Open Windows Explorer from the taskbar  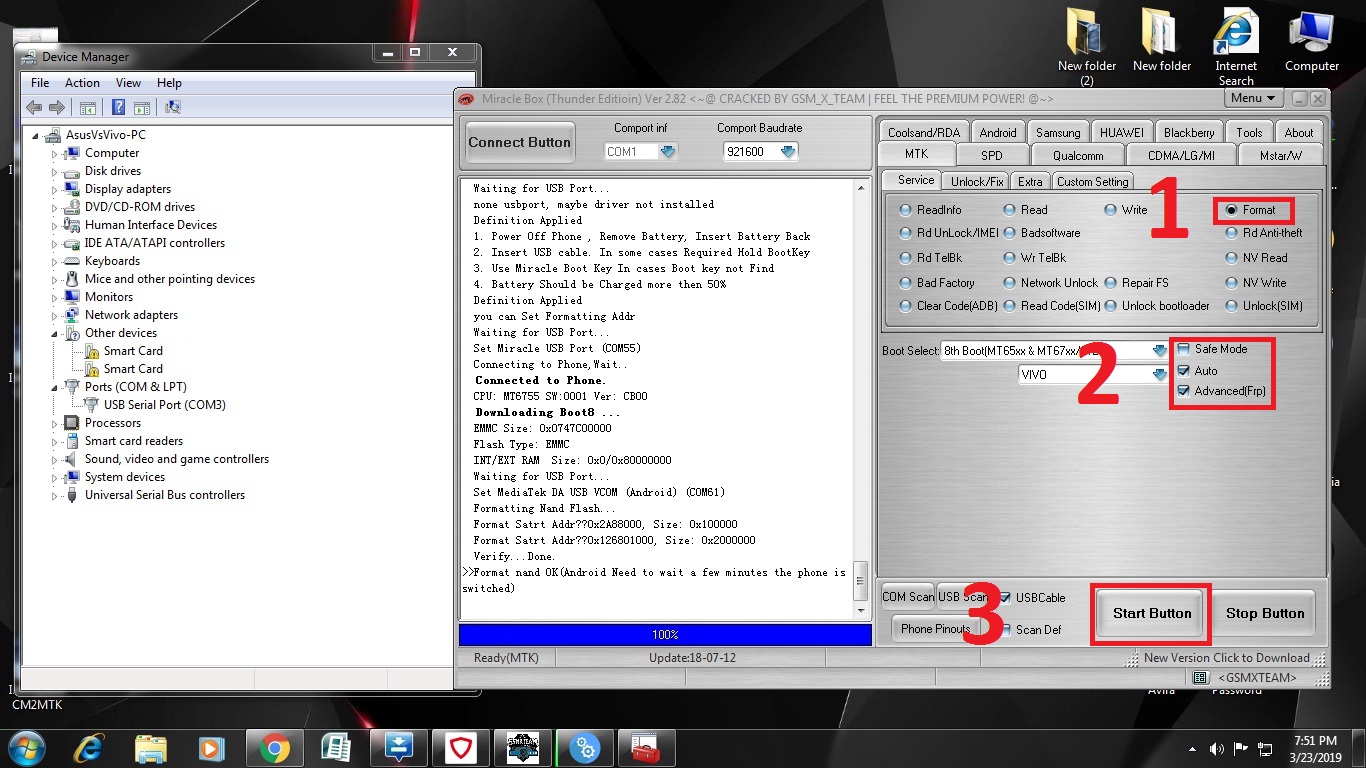coord(151,748)
